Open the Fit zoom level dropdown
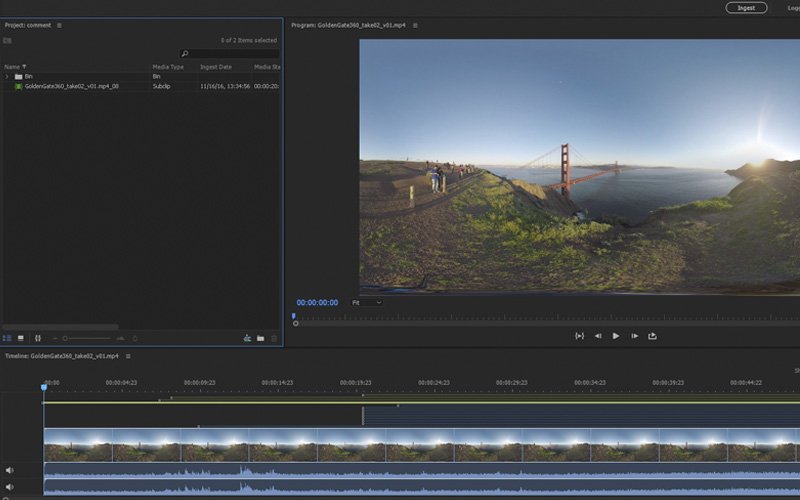Screen dimensions: 800x500 tap(369, 302)
